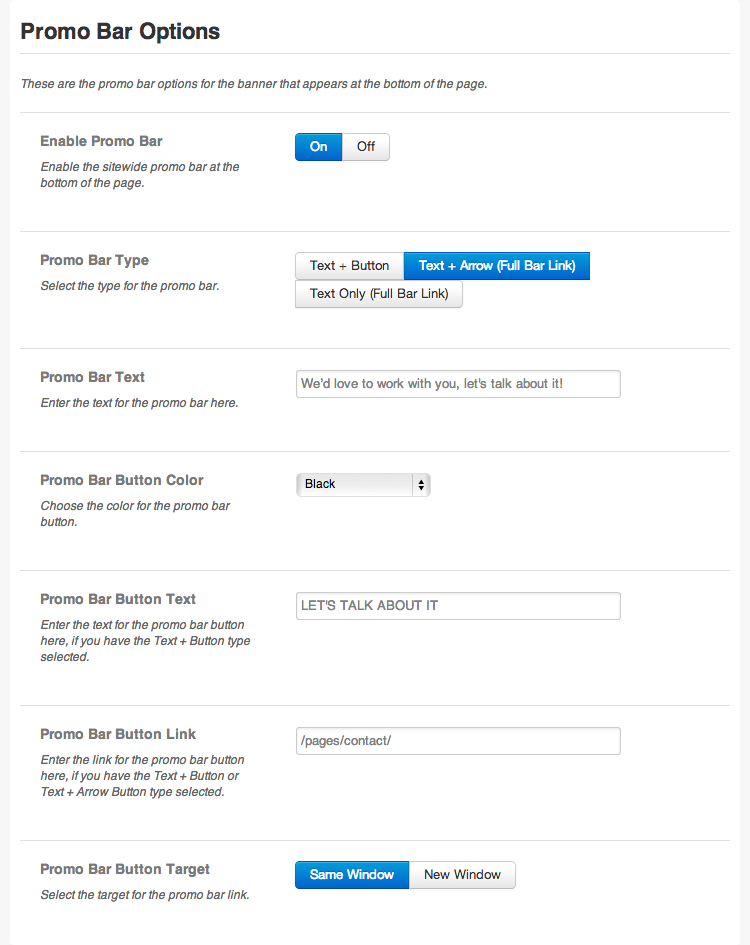This screenshot has height=945, width=750.
Task: Set button target to New Window
Action: coord(462,875)
